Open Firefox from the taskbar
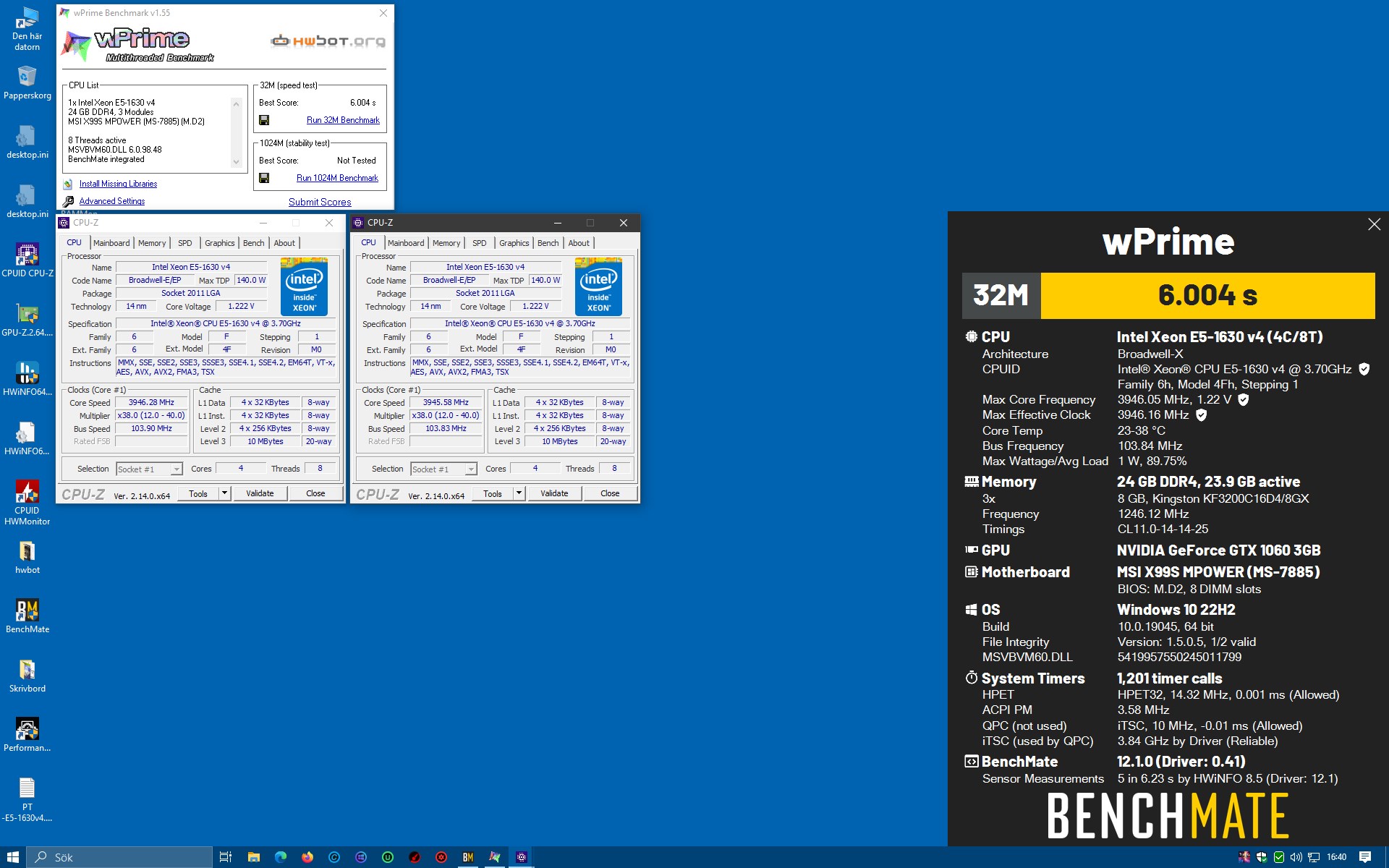Viewport: 1389px width, 868px height. click(307, 857)
